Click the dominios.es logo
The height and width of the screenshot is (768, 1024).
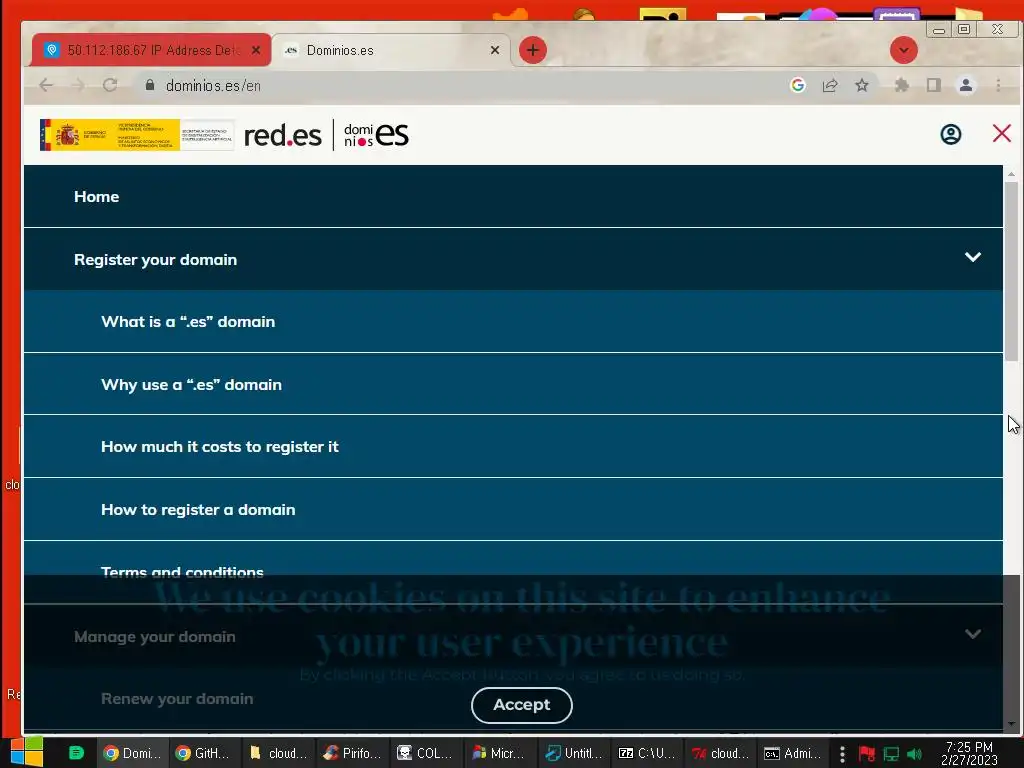pos(376,135)
